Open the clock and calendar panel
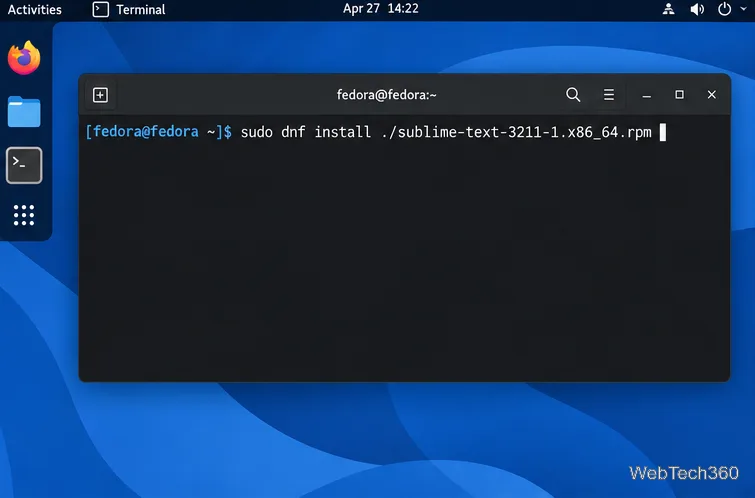This screenshot has height=498, width=755. coord(380,9)
